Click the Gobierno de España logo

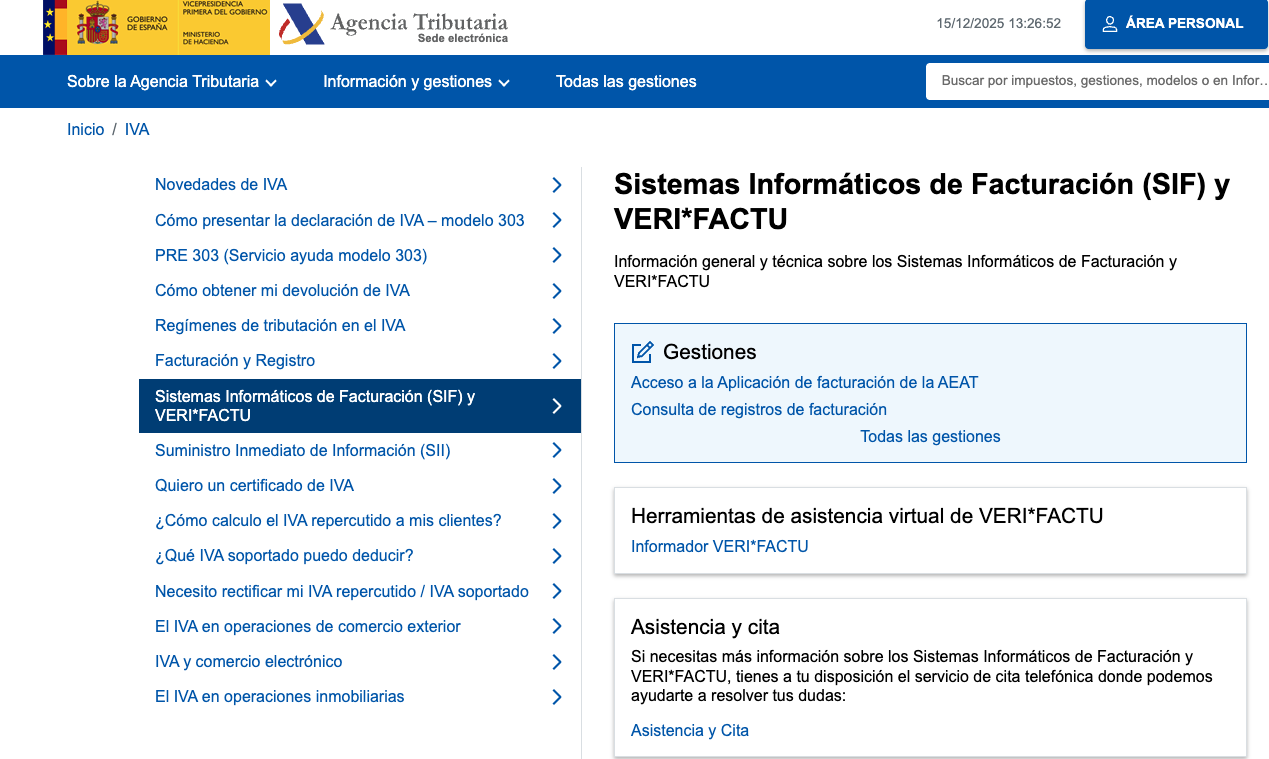[156, 27]
